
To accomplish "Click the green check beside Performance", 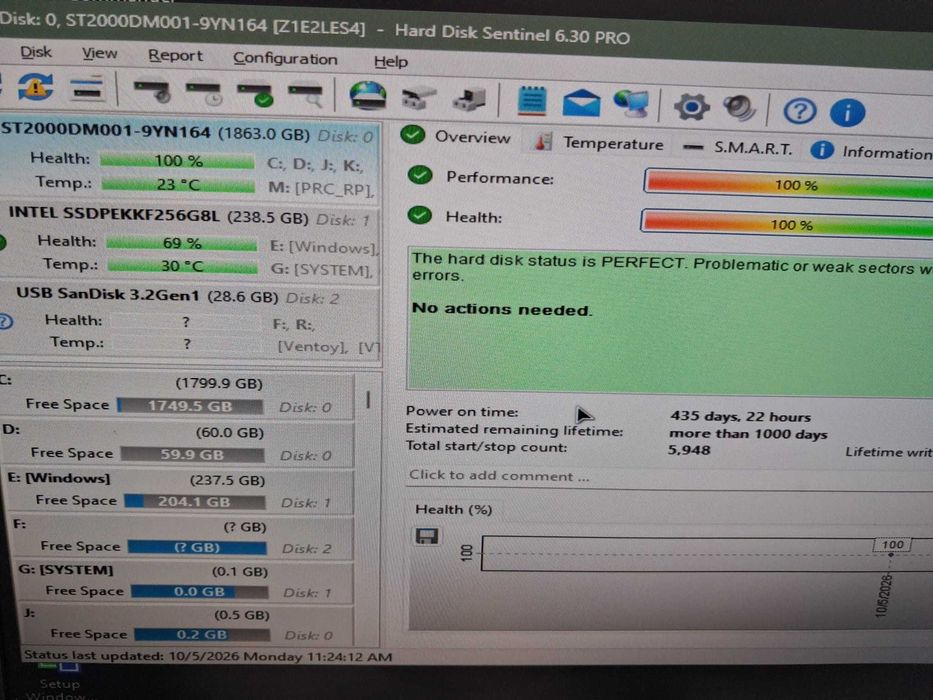I will (x=420, y=176).
